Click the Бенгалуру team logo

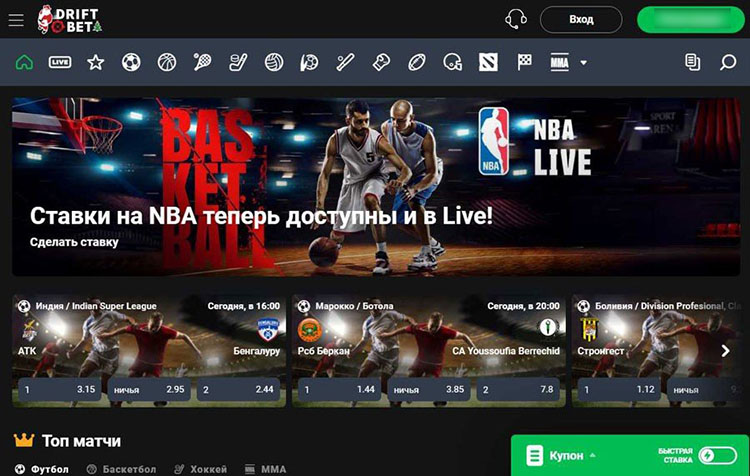[x=268, y=330]
